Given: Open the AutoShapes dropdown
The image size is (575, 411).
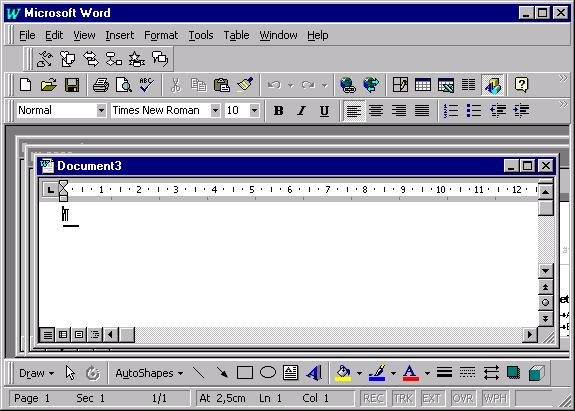Looking at the screenshot, I should click(149, 373).
